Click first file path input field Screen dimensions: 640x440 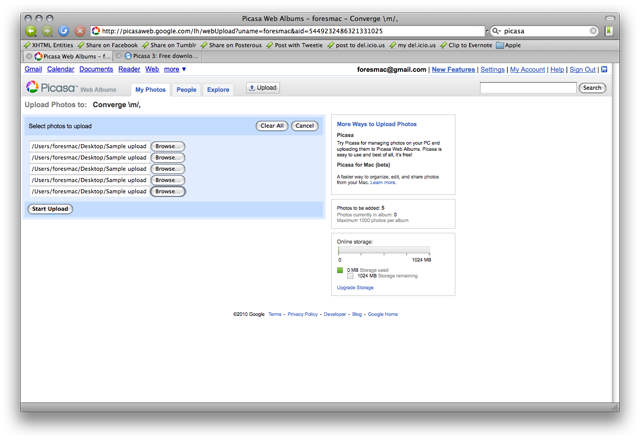(89, 146)
